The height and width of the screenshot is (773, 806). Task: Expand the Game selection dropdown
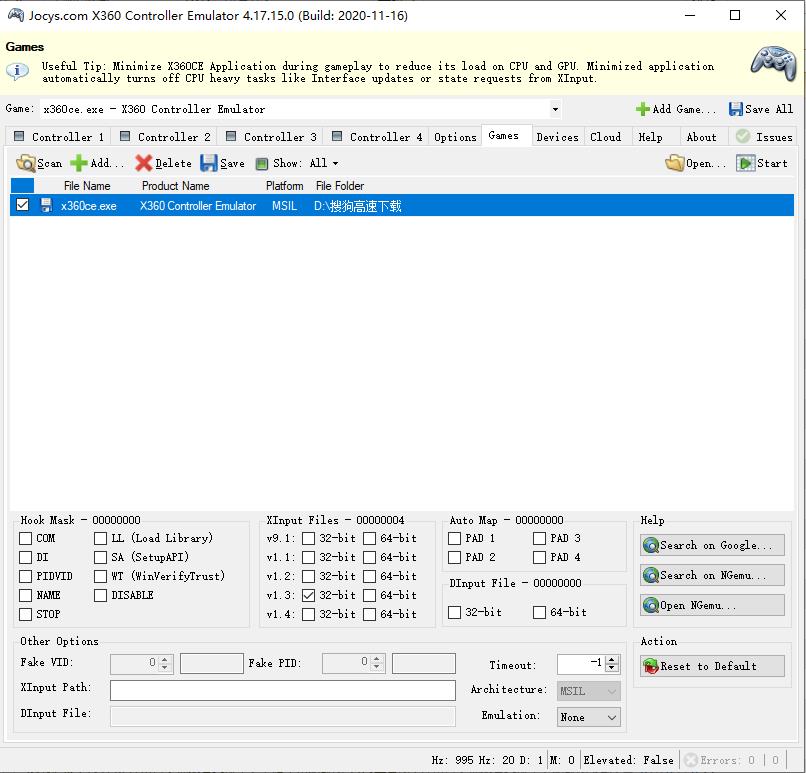pyautogui.click(x=555, y=109)
